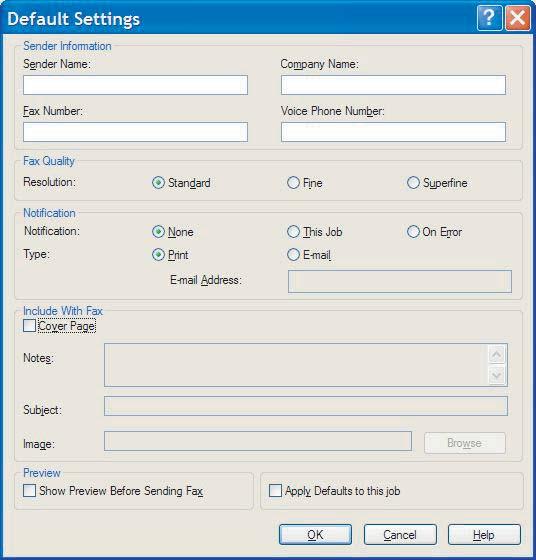Check Apply Defaults to this job

[275, 491]
